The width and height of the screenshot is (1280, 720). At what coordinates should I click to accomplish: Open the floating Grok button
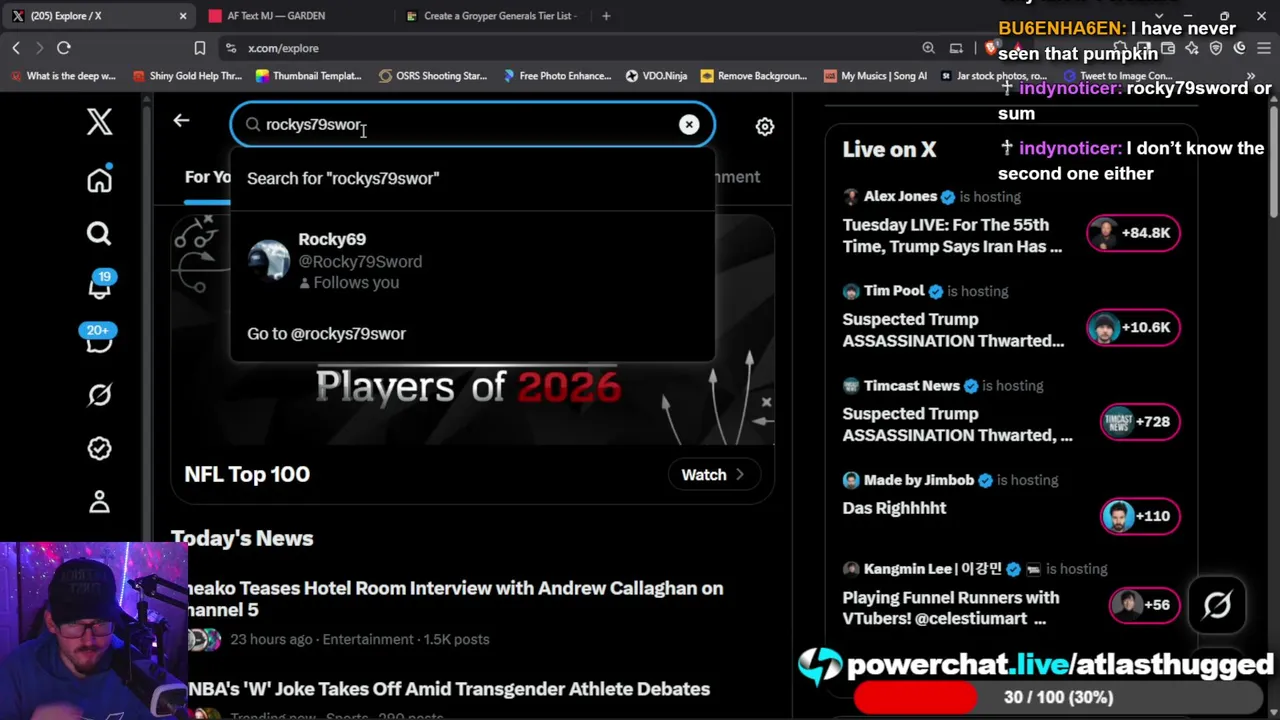click(1217, 604)
